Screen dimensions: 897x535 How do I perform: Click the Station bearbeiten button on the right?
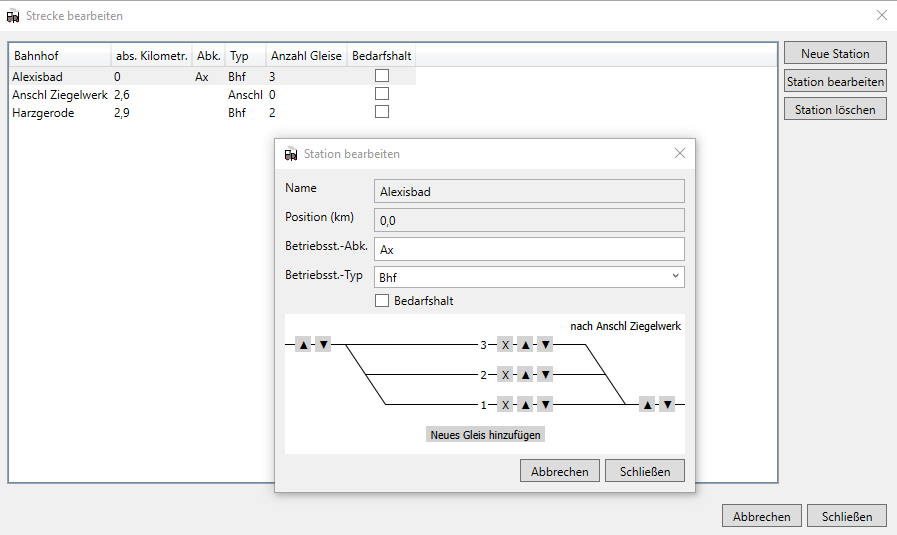point(835,81)
